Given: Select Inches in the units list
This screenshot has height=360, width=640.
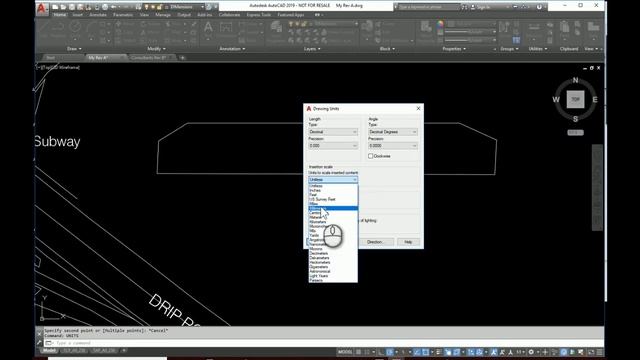Looking at the screenshot, I should pyautogui.click(x=333, y=190).
